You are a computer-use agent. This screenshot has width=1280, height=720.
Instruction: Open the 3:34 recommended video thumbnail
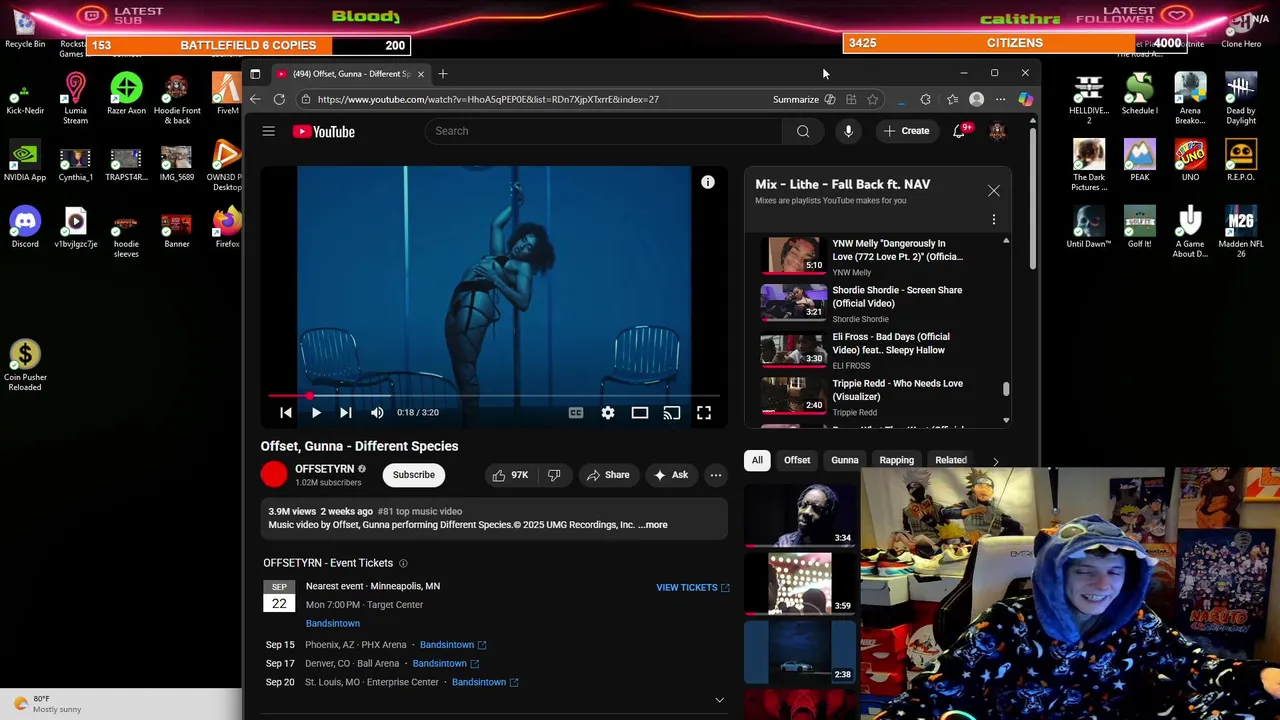[x=800, y=516]
